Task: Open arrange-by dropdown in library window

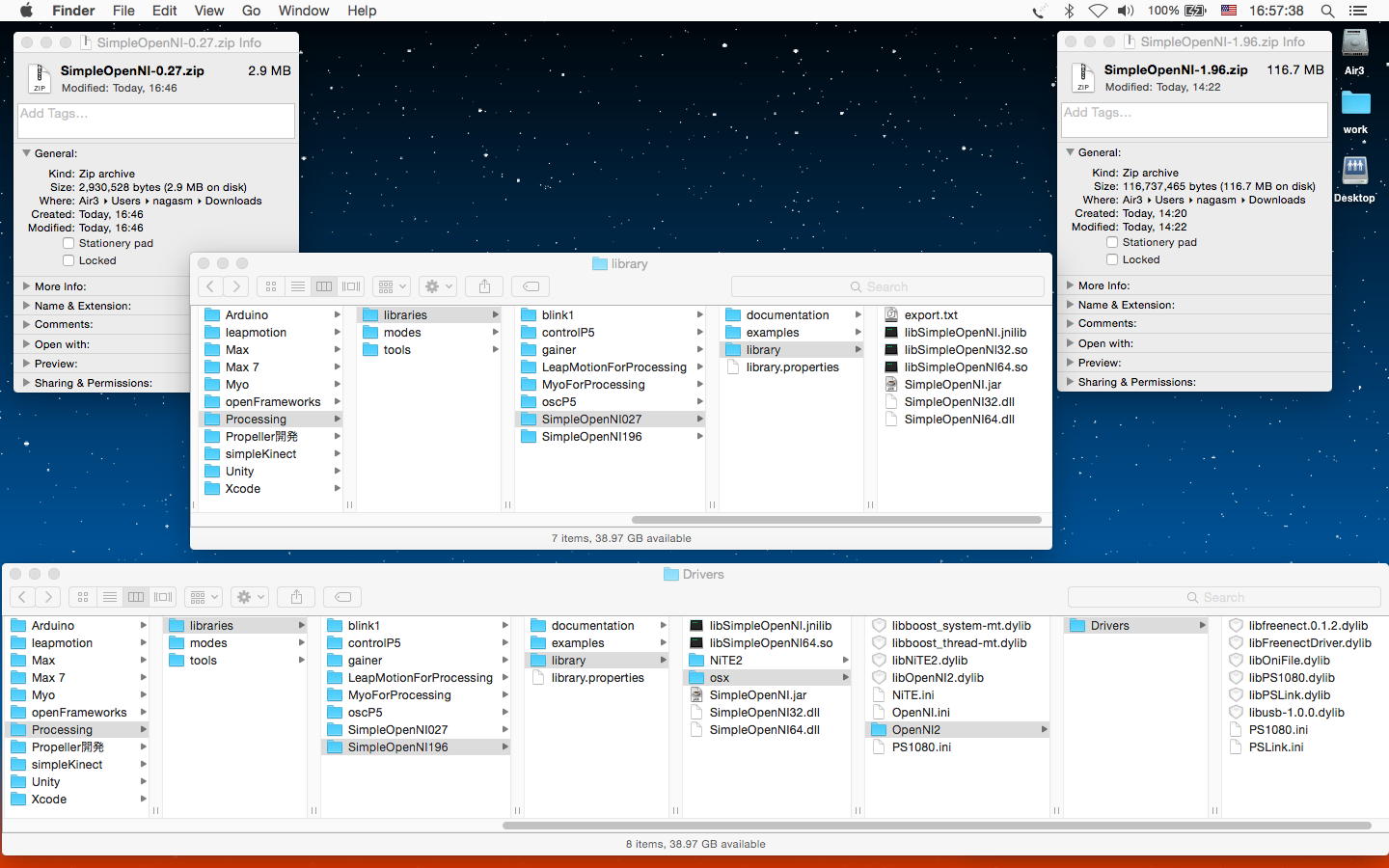Action: [x=392, y=286]
